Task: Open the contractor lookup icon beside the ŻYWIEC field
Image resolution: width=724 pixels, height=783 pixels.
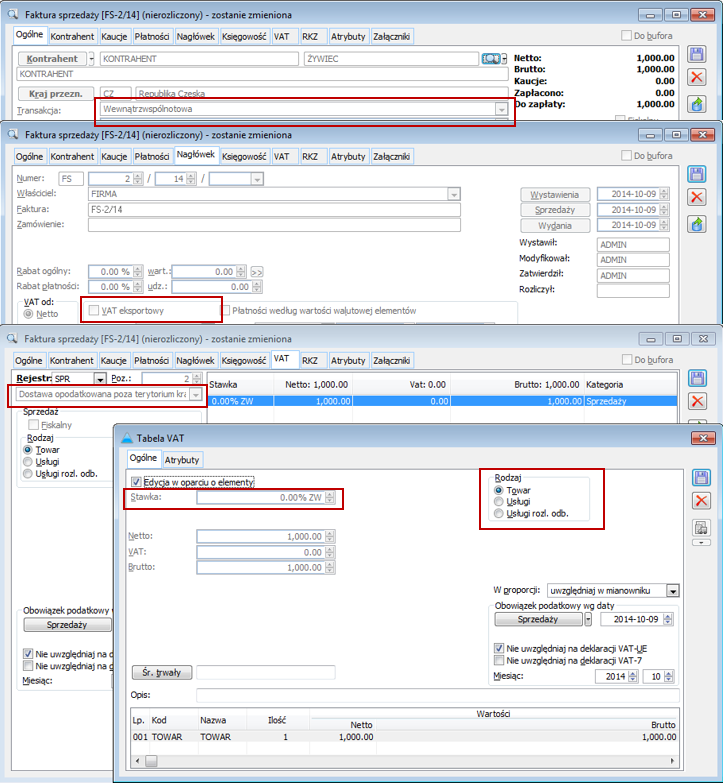Action: pyautogui.click(x=491, y=58)
